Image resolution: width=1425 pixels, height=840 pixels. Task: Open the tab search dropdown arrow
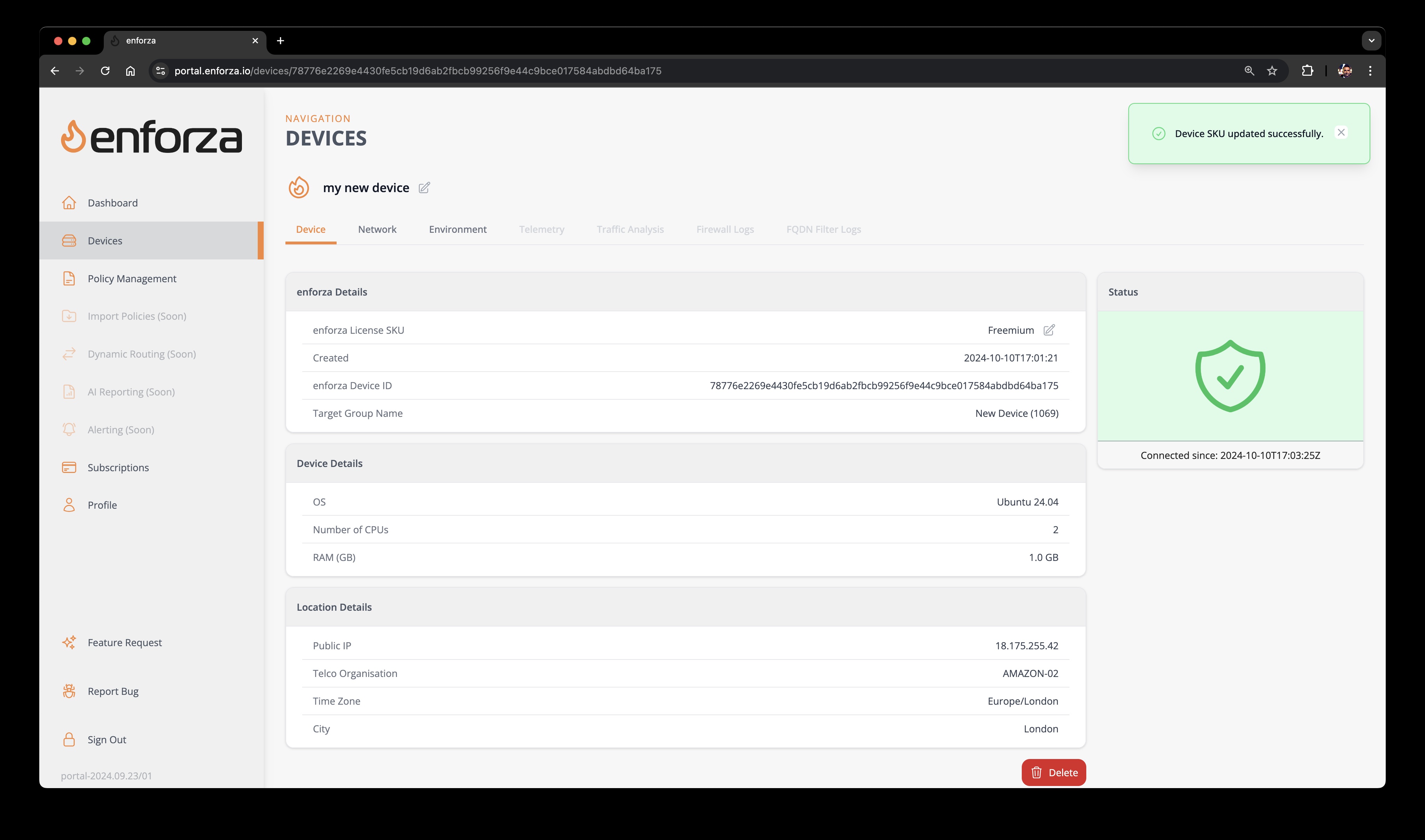point(1371,41)
